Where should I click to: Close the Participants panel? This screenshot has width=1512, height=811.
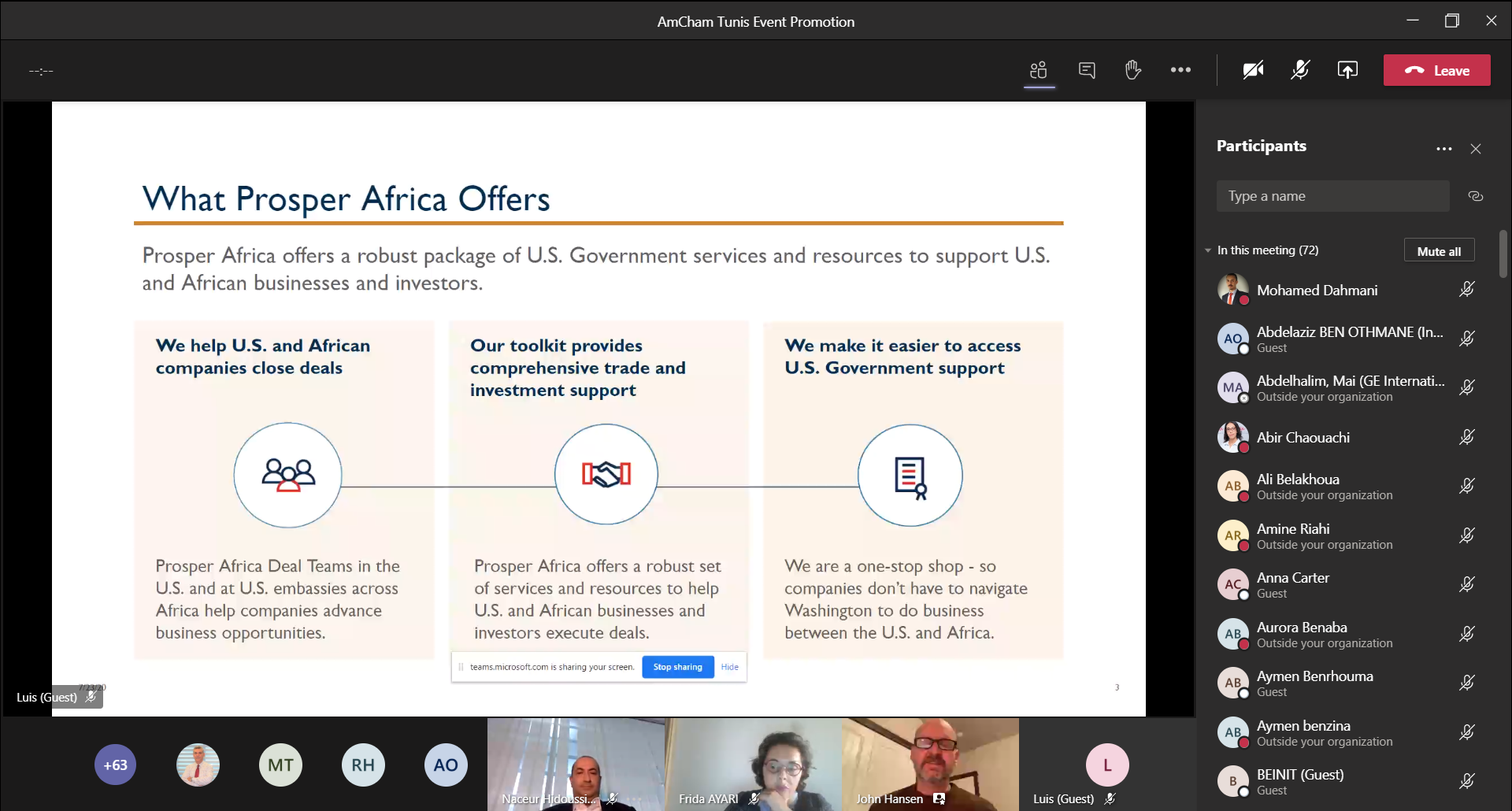[1476, 149]
